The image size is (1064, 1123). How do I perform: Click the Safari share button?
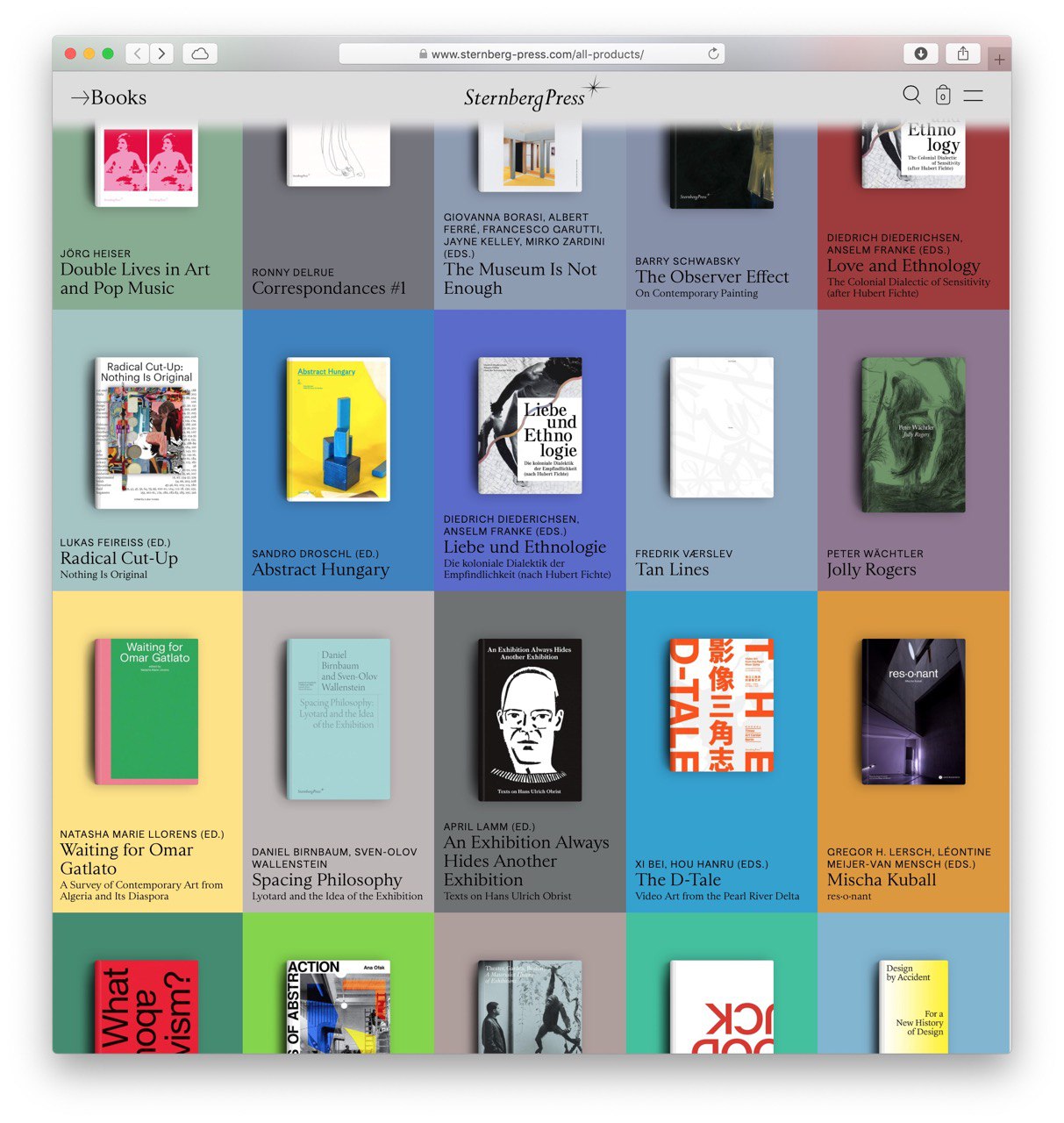pyautogui.click(x=963, y=54)
